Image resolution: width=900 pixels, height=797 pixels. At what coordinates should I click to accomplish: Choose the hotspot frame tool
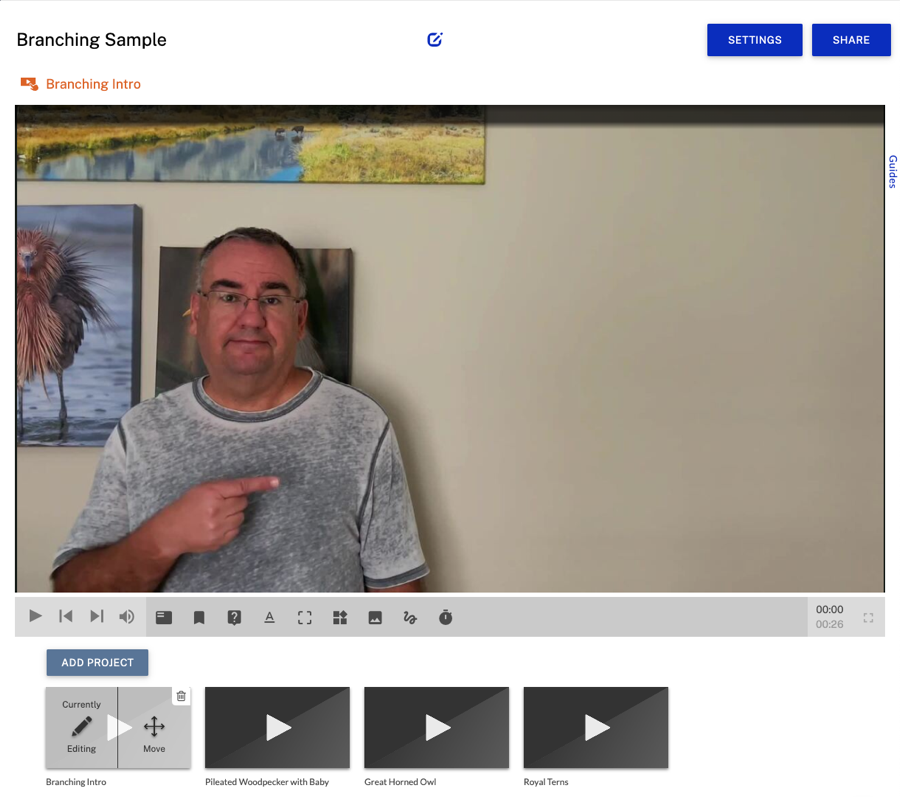305,618
